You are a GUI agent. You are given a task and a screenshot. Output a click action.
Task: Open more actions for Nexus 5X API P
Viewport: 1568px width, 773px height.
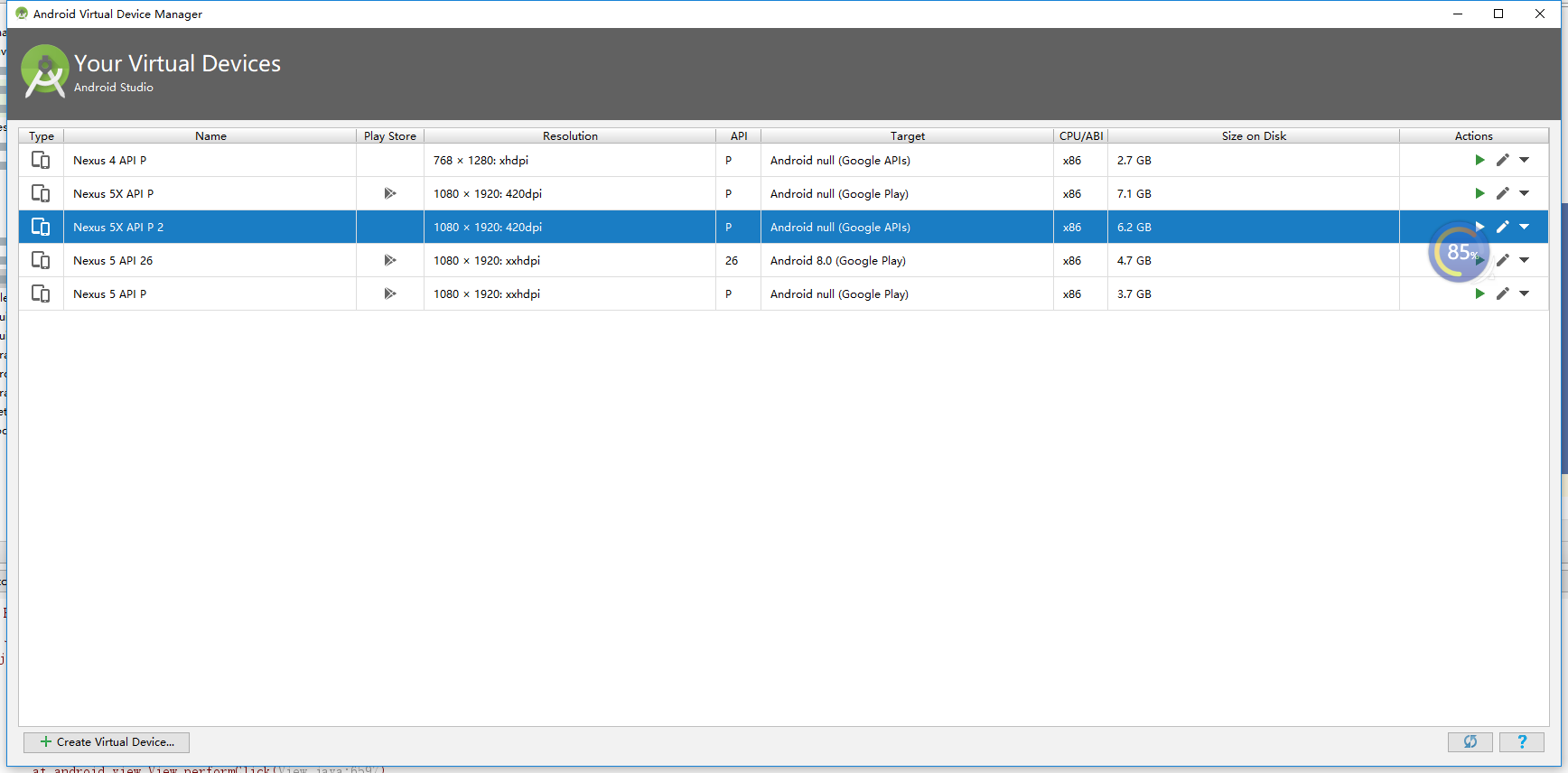(1524, 193)
